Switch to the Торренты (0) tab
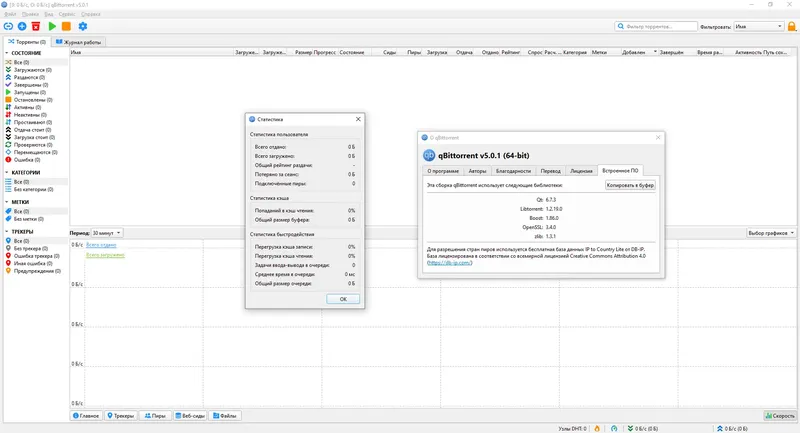 27,42
